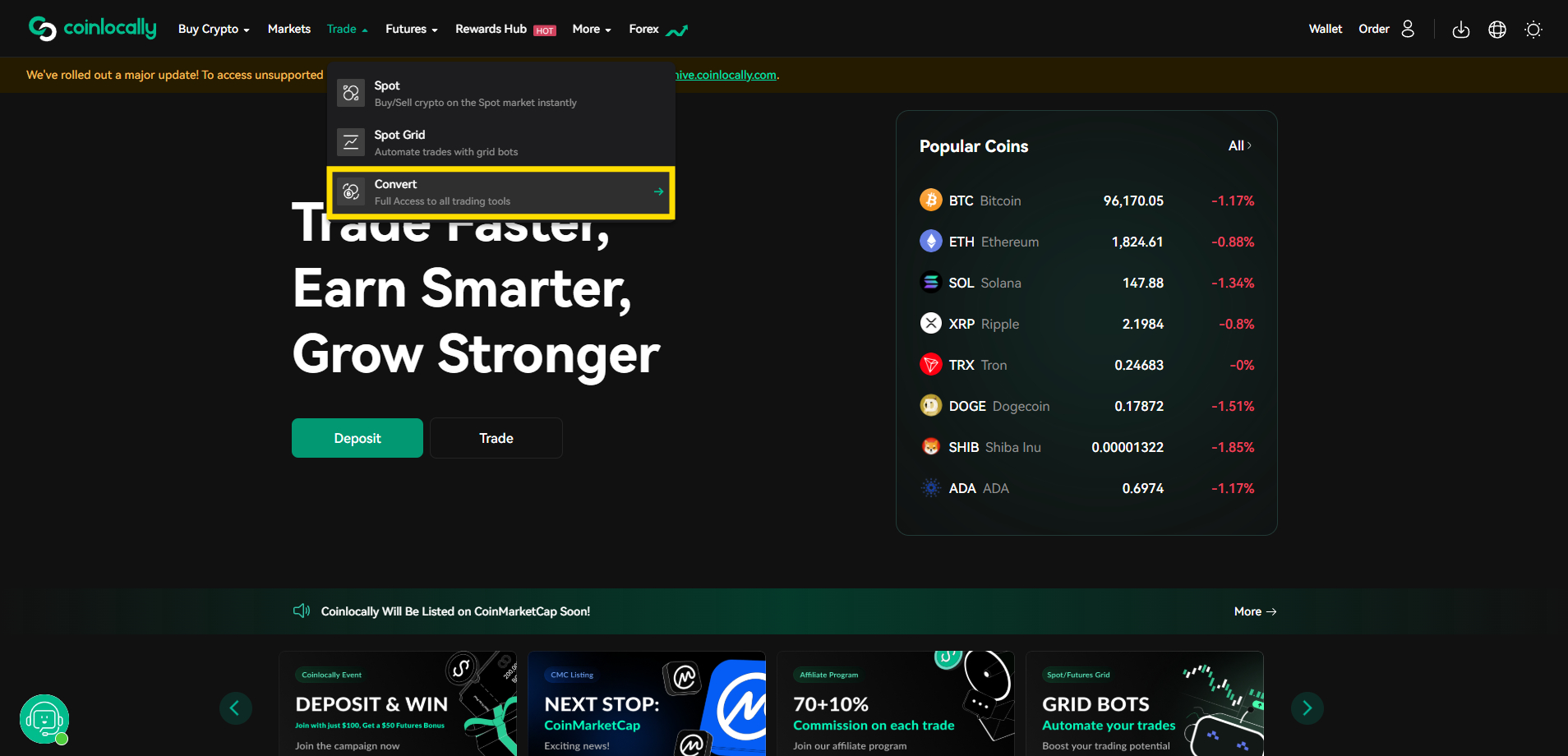Go to next banner slide arrow
The image size is (1568, 756).
coord(1307,708)
